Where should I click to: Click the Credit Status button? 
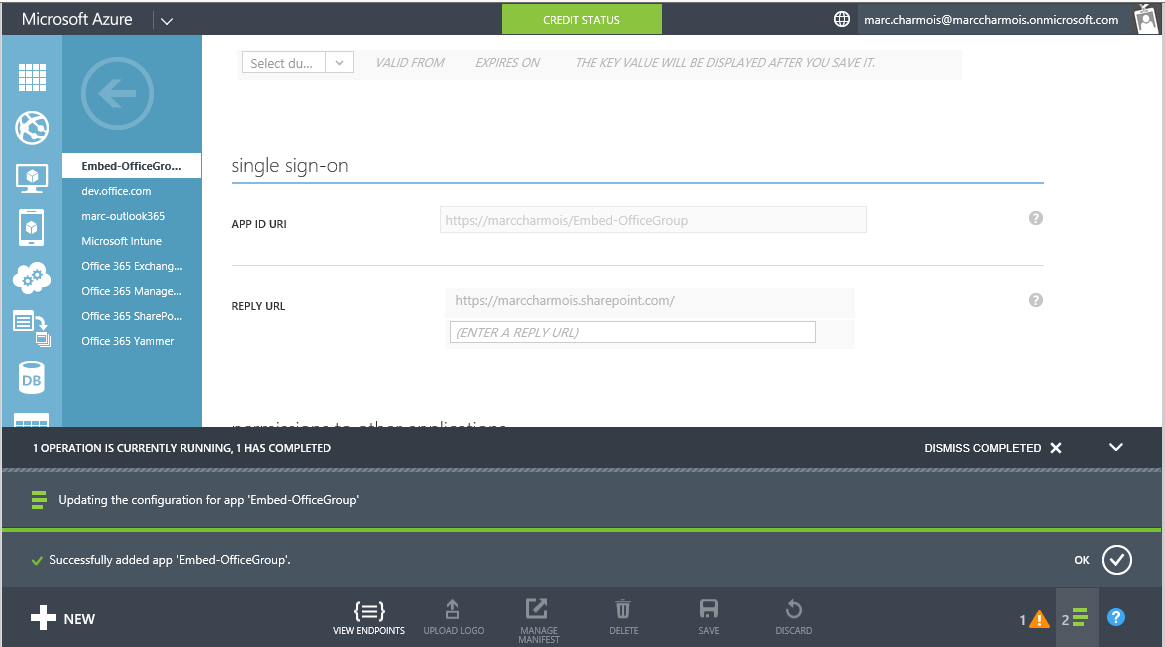click(x=582, y=19)
